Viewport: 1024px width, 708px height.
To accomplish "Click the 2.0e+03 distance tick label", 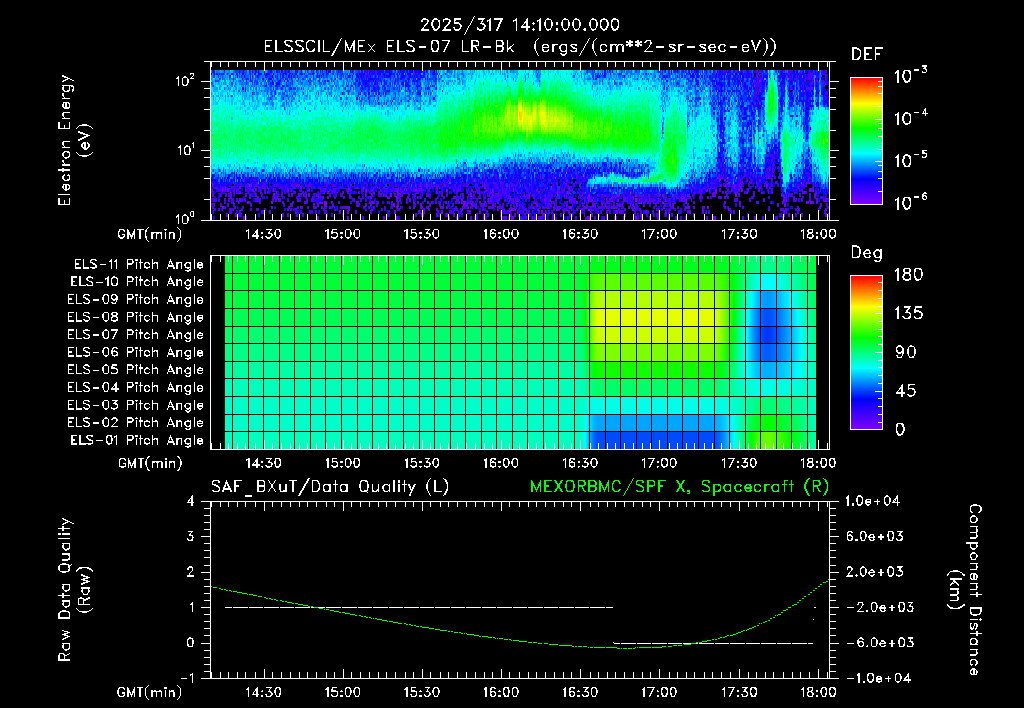I will click(x=874, y=571).
